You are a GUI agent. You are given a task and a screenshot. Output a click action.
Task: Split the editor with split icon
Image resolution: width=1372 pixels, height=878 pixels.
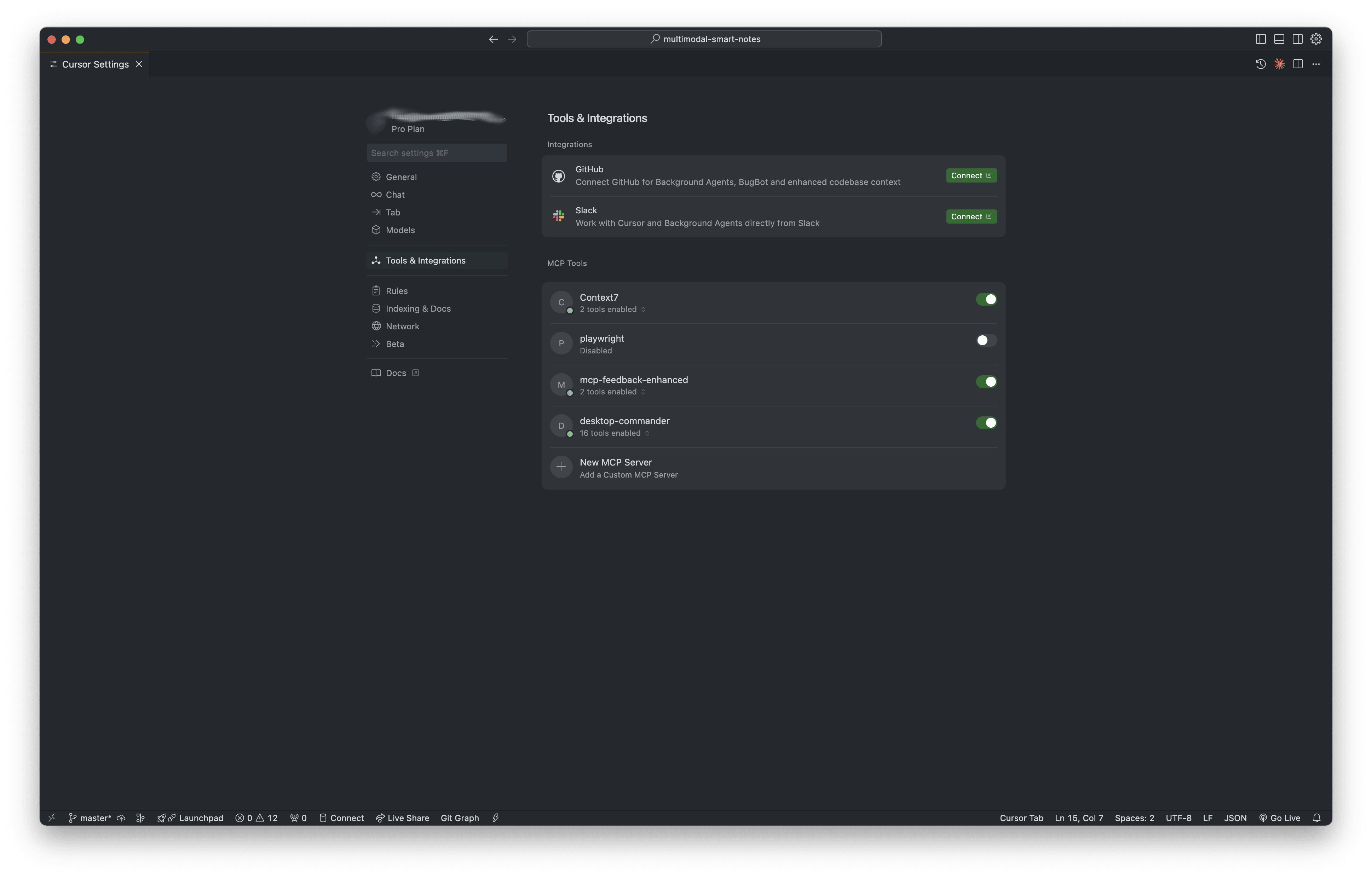point(1298,64)
